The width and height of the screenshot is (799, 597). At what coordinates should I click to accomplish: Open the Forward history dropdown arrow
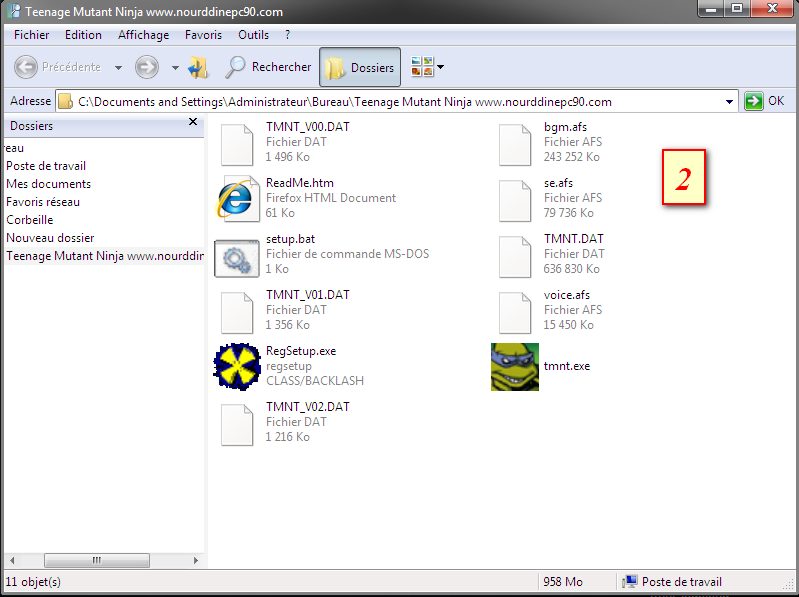click(175, 67)
